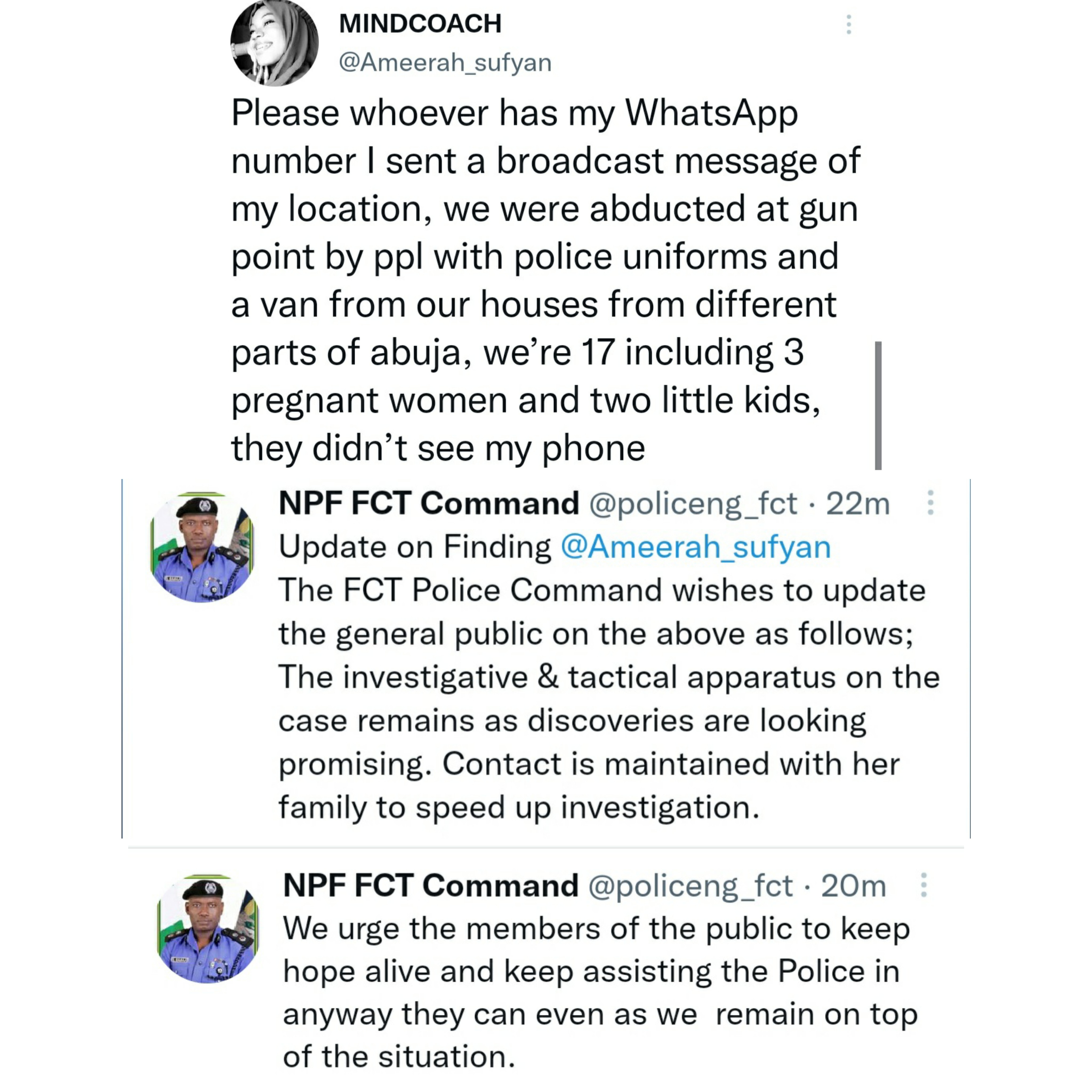1092x1092 pixels.
Task: Open the 22m timestamp link
Action: point(857,503)
